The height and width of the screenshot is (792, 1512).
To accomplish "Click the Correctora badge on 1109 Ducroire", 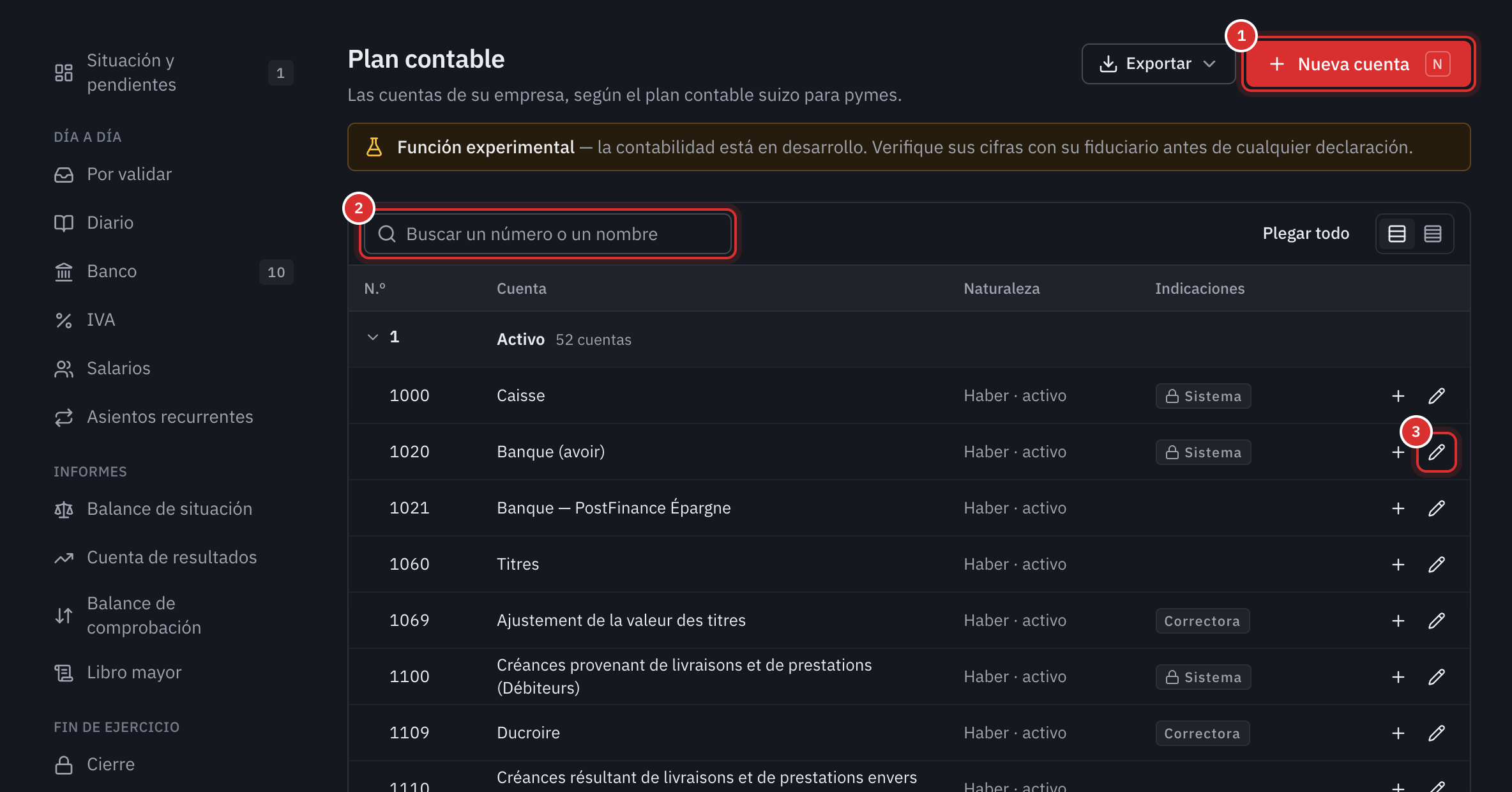I will pyautogui.click(x=1202, y=733).
